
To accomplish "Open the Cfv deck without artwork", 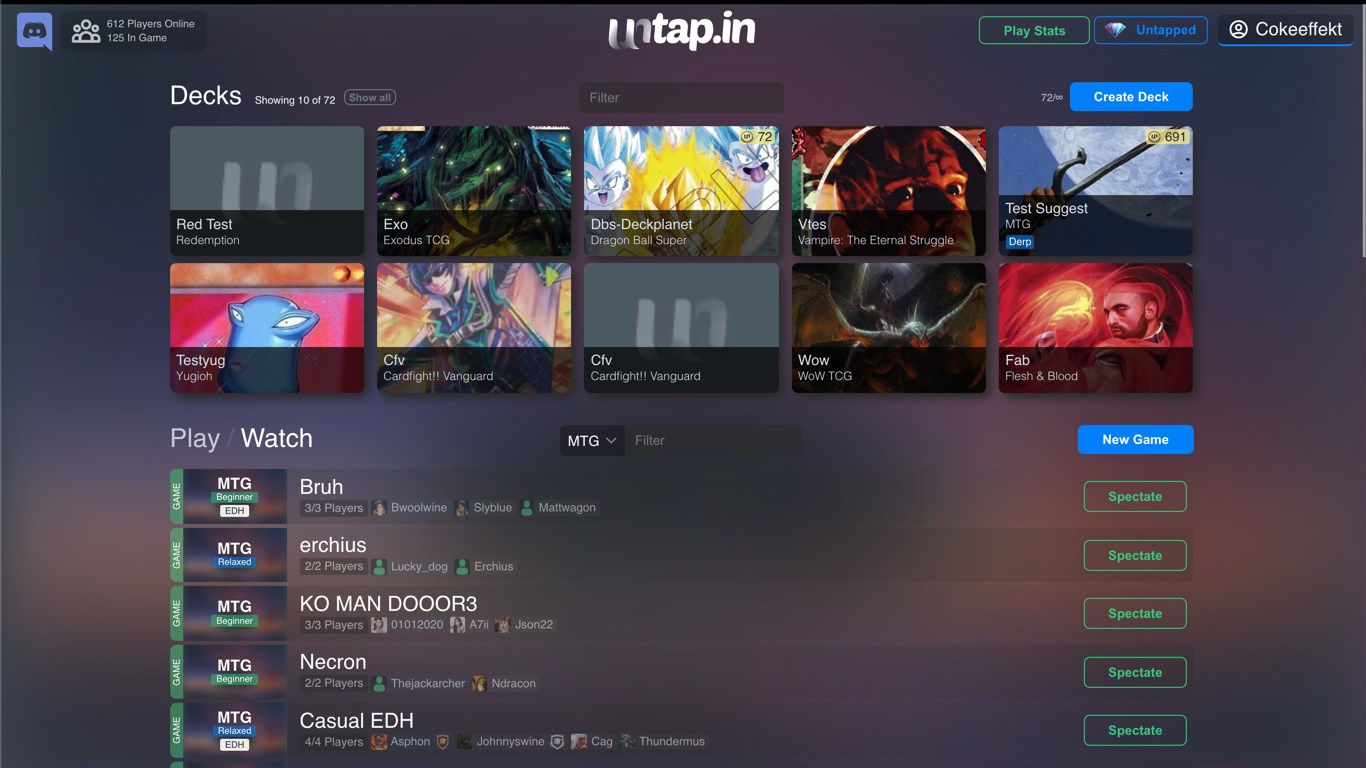I will pos(681,328).
